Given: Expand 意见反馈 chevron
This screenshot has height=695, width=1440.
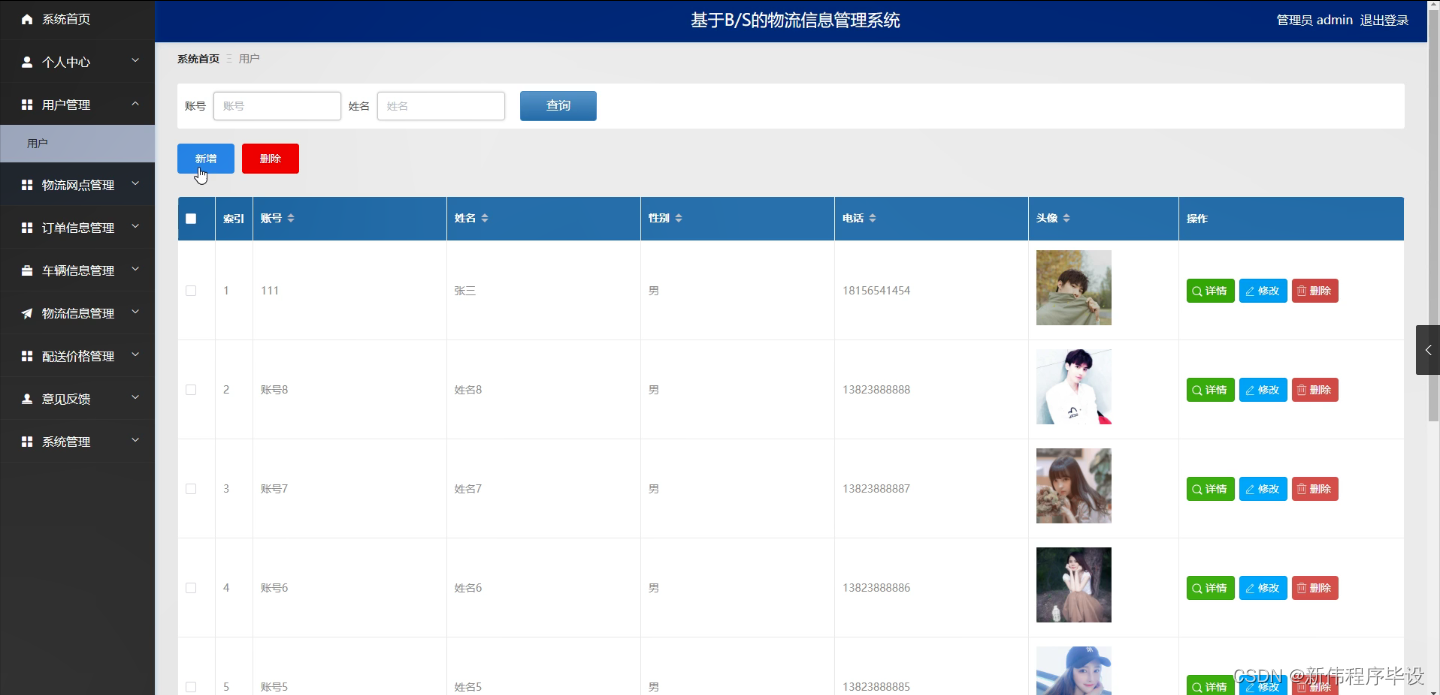Looking at the screenshot, I should (x=135, y=398).
